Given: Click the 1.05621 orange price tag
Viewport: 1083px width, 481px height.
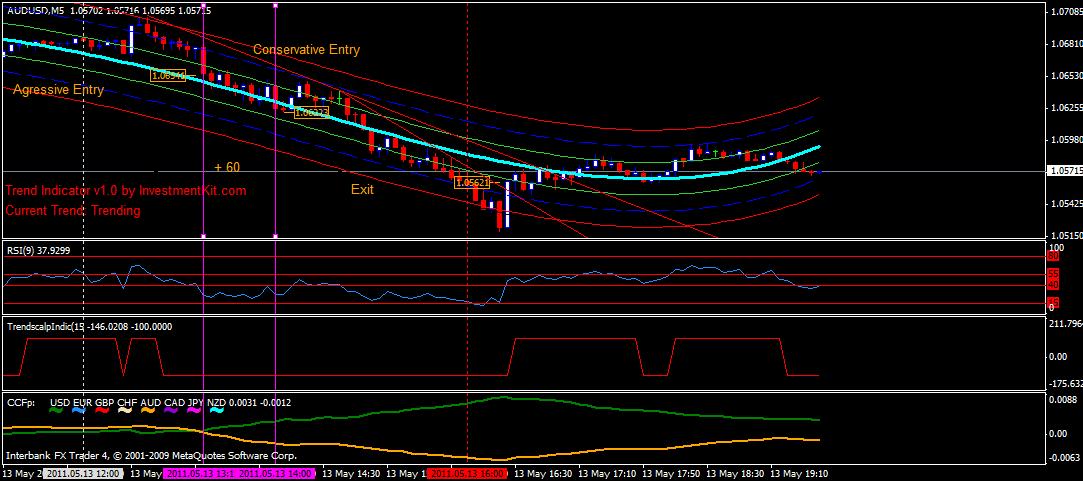Looking at the screenshot, I should tap(472, 182).
